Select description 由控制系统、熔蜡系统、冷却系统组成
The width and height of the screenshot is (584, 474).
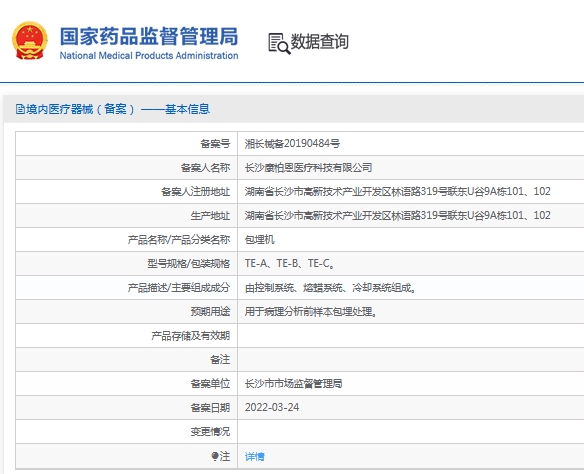click(330, 287)
